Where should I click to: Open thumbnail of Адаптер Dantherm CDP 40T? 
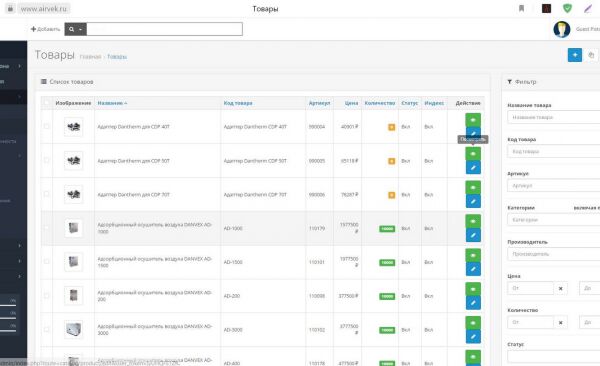tap(73, 127)
